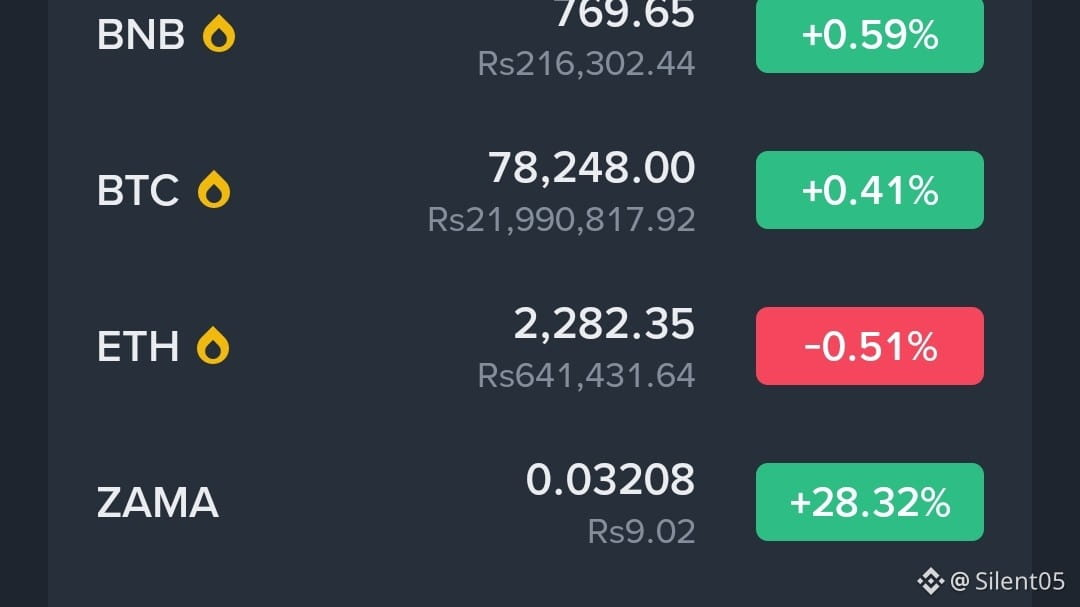Select BNB rupee value Rs216,302.44
This screenshot has width=1080, height=607.
point(586,63)
